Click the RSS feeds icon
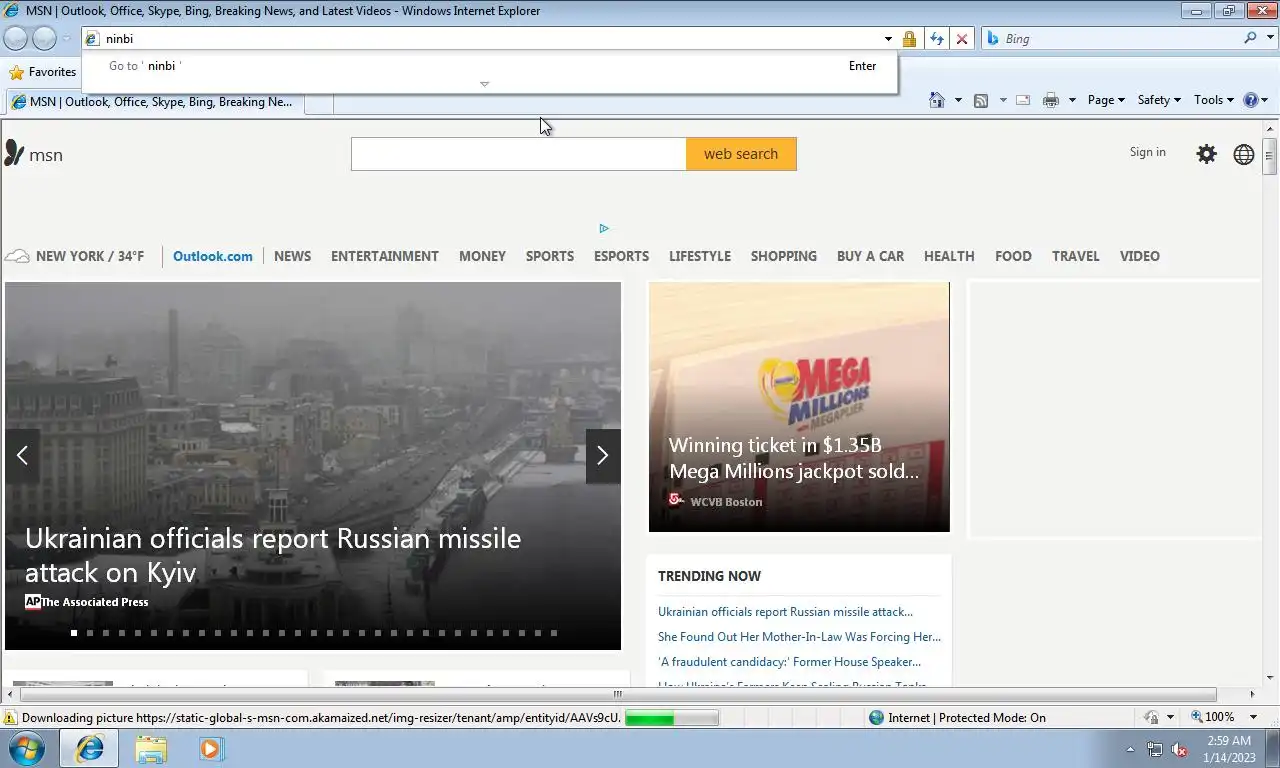This screenshot has height=768, width=1280. [981, 100]
